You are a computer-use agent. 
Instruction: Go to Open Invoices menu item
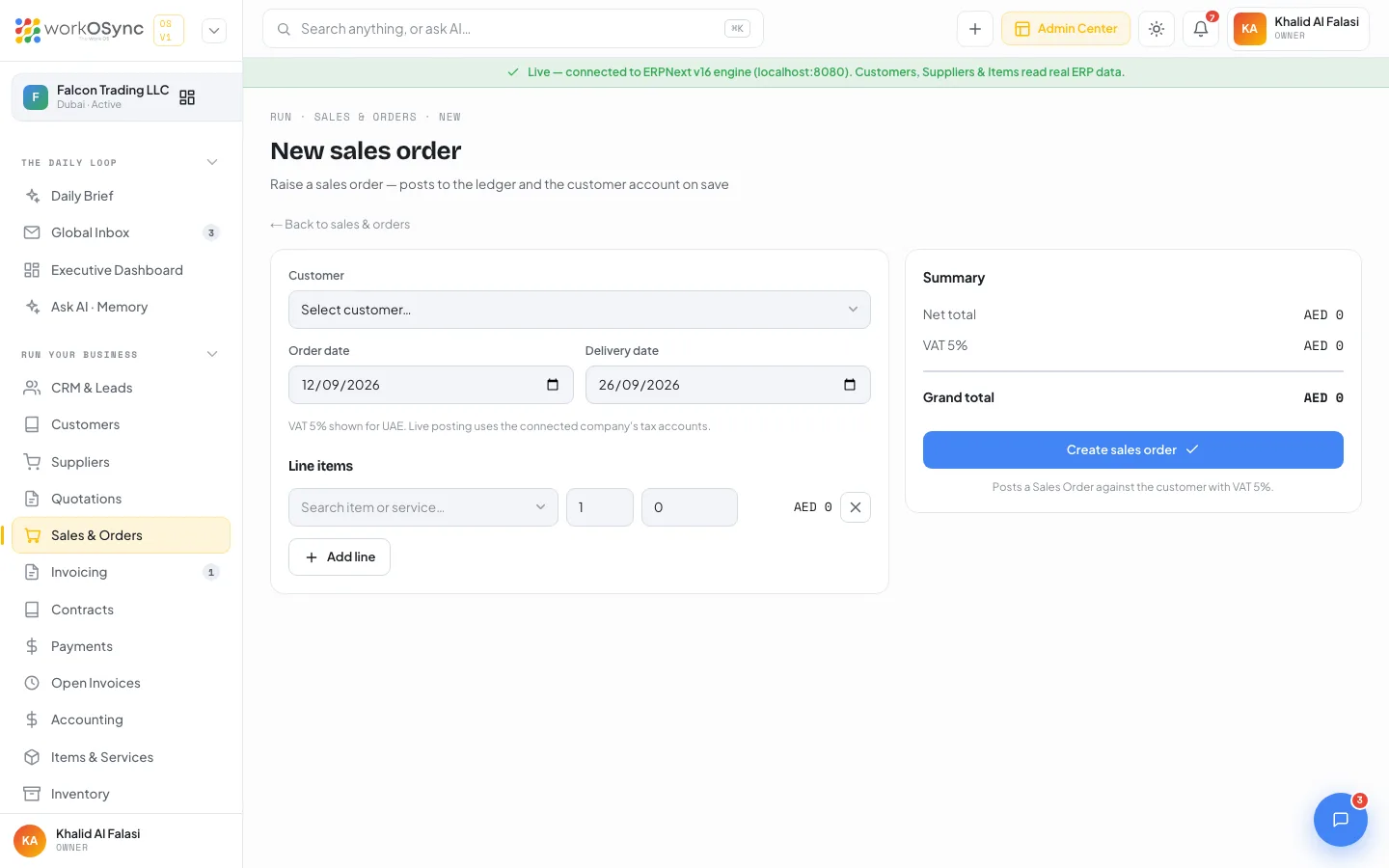coord(121,683)
